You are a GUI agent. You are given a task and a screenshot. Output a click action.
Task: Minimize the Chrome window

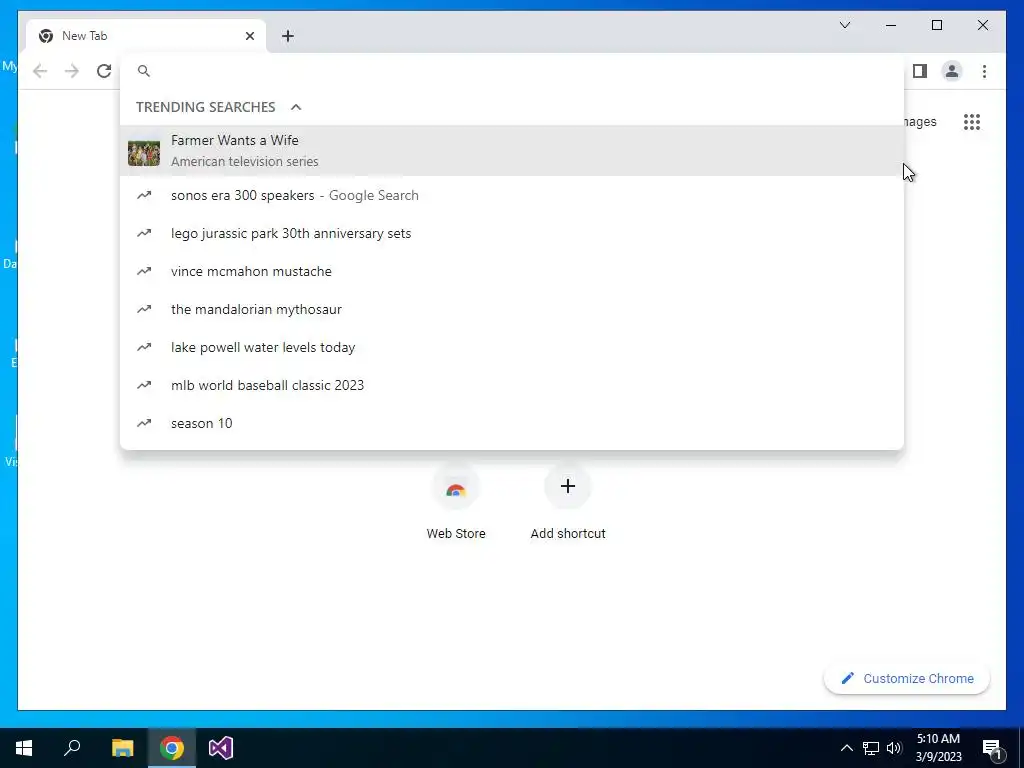[891, 25]
